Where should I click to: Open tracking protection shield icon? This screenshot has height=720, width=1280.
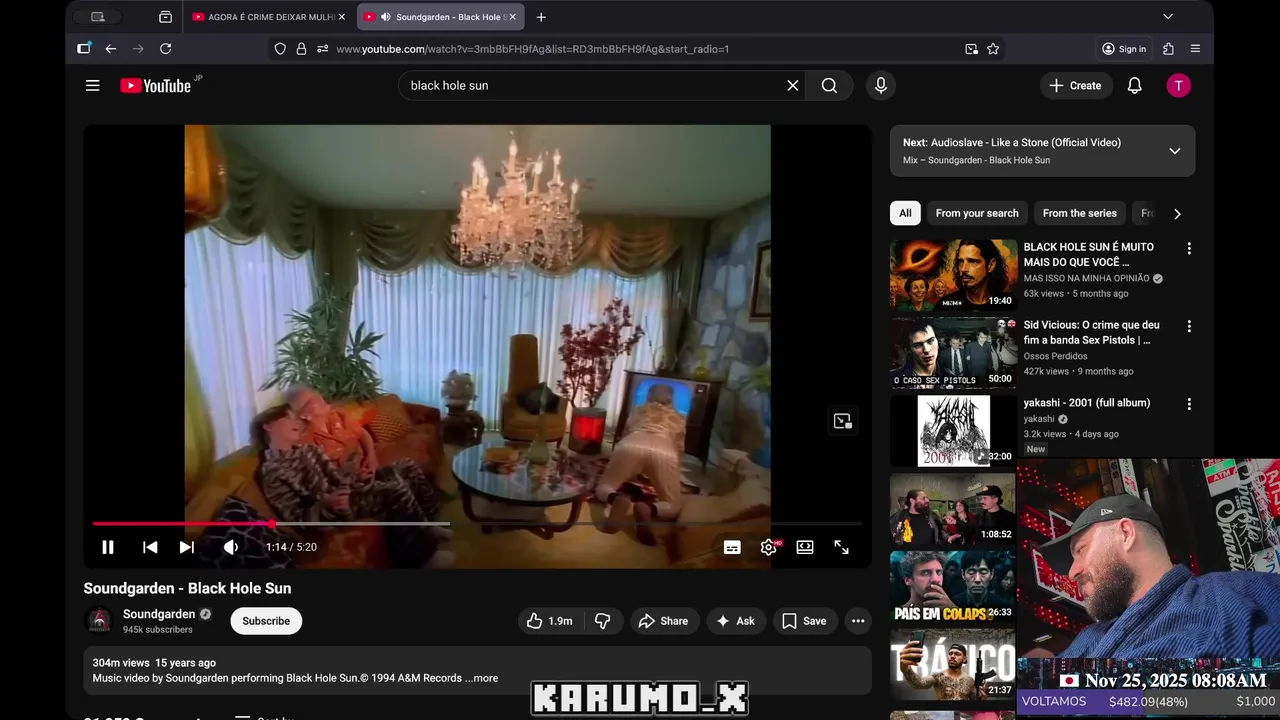click(280, 49)
